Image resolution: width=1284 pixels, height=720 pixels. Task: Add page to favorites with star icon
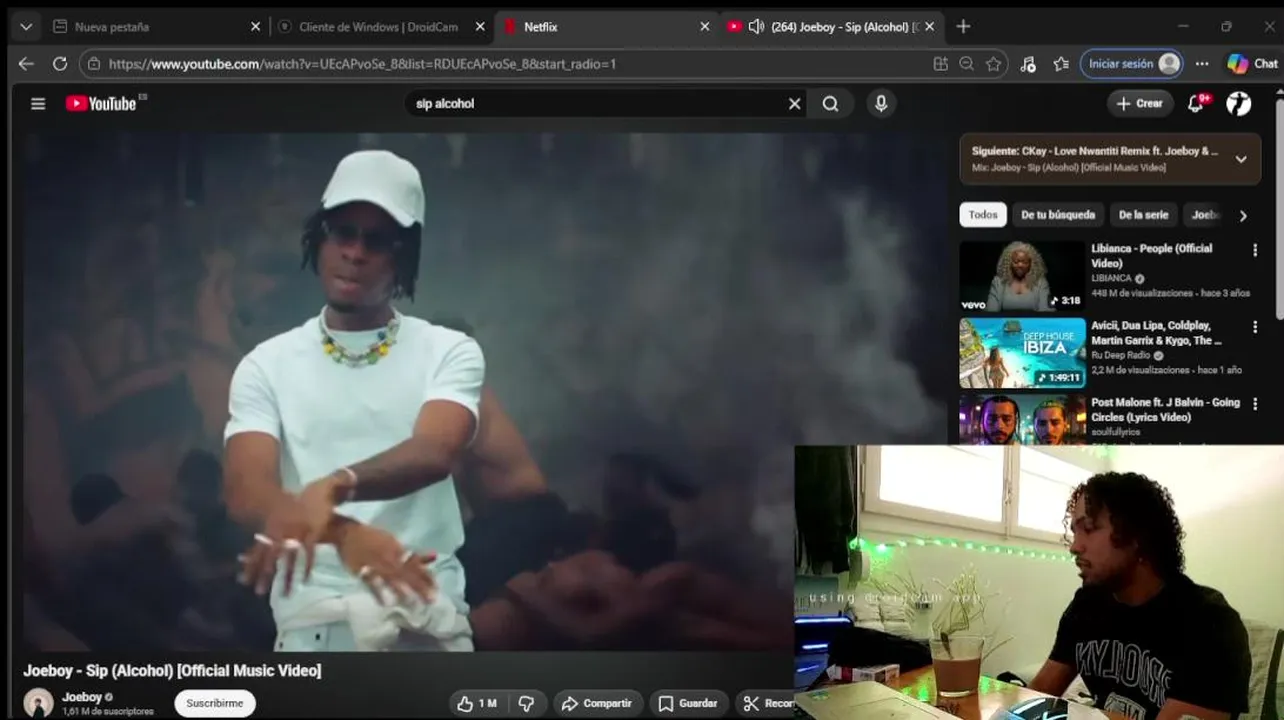point(993,64)
